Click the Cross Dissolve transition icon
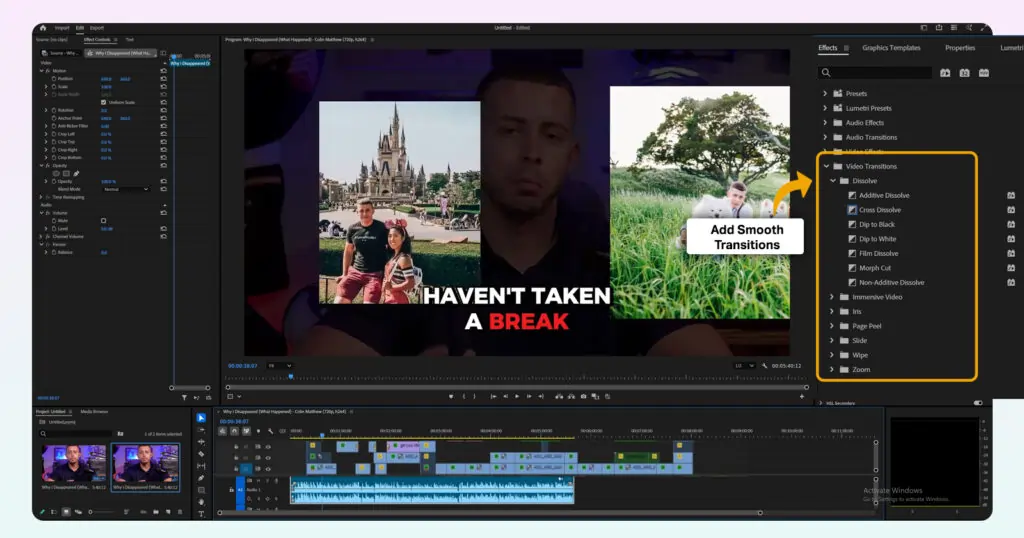Image resolution: width=1024 pixels, height=538 pixels. (x=852, y=210)
